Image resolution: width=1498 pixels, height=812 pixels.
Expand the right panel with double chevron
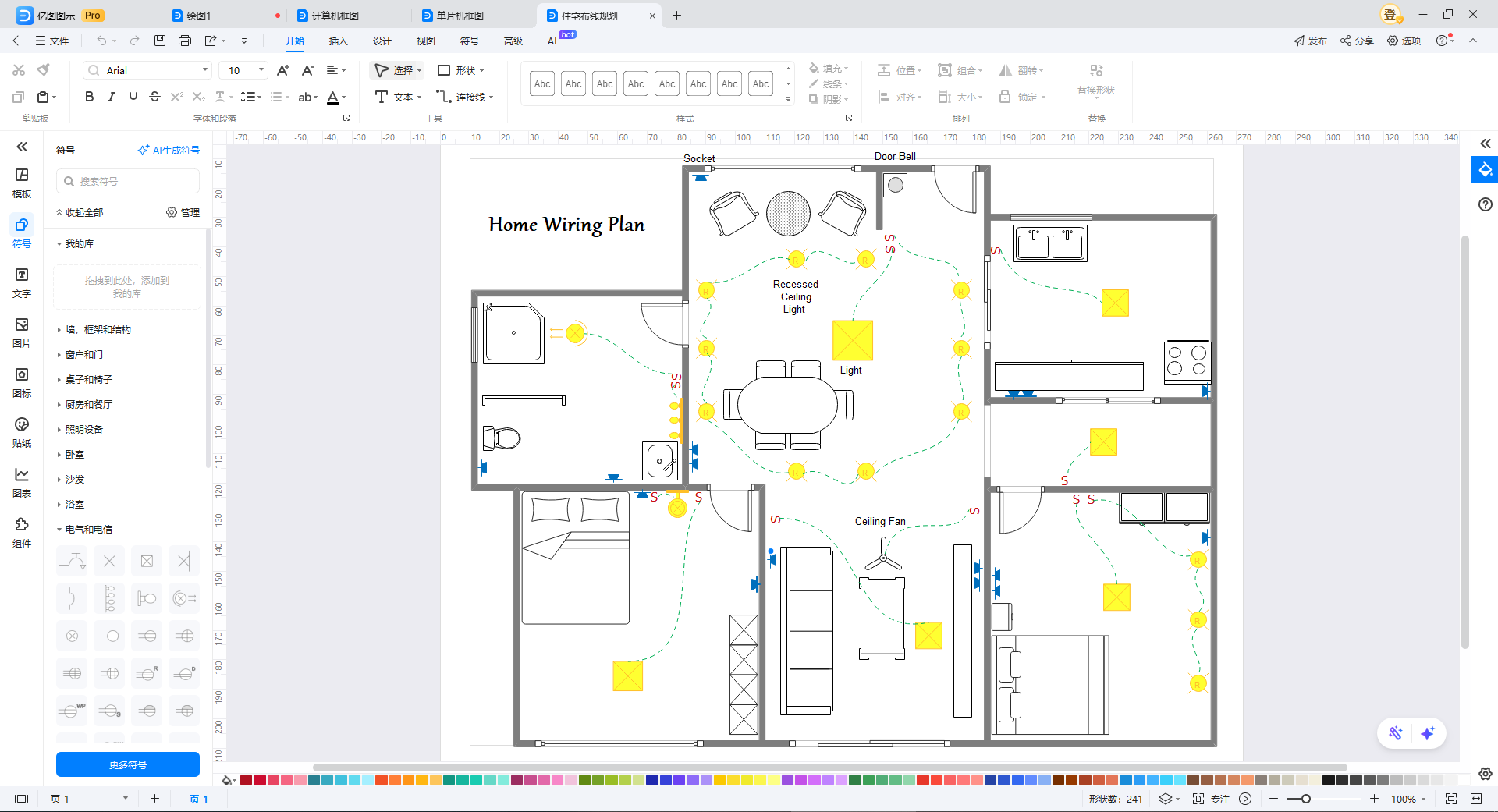click(x=1486, y=144)
